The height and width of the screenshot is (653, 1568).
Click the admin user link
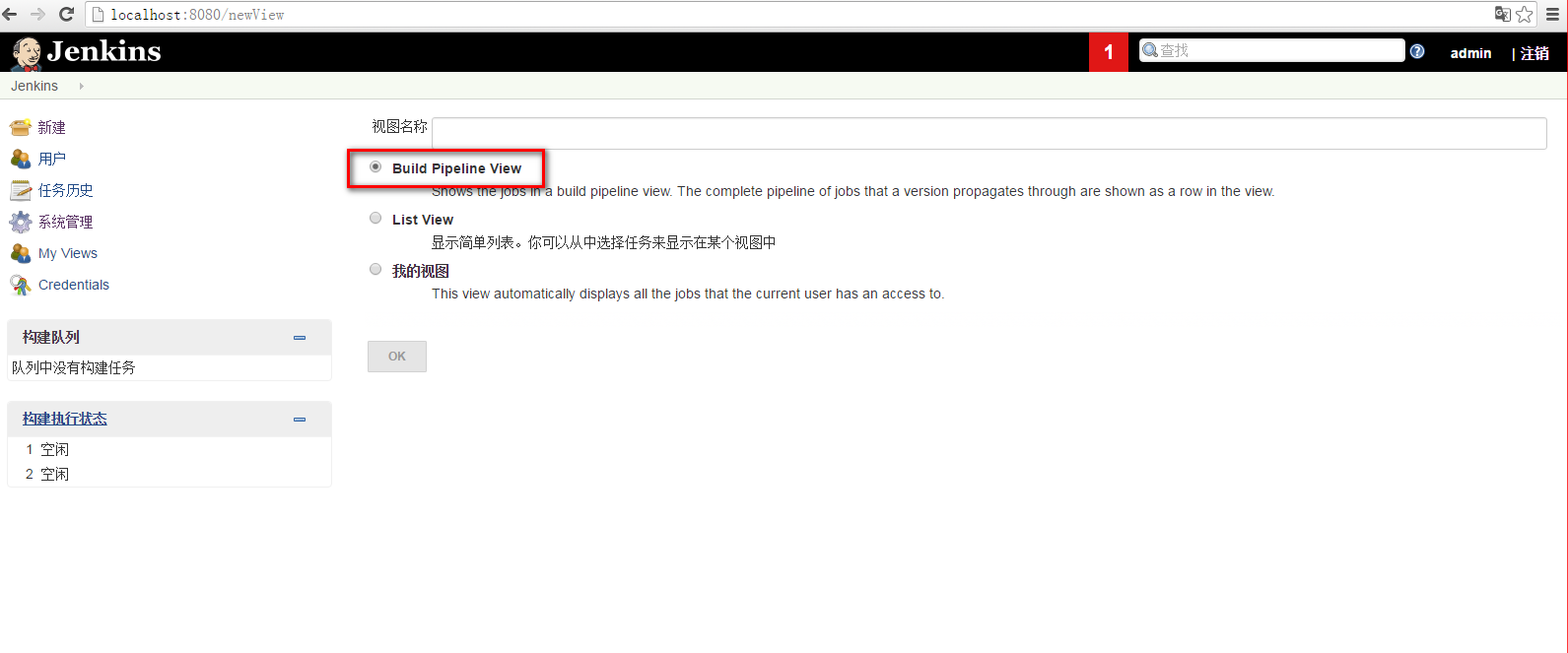pos(1470,53)
